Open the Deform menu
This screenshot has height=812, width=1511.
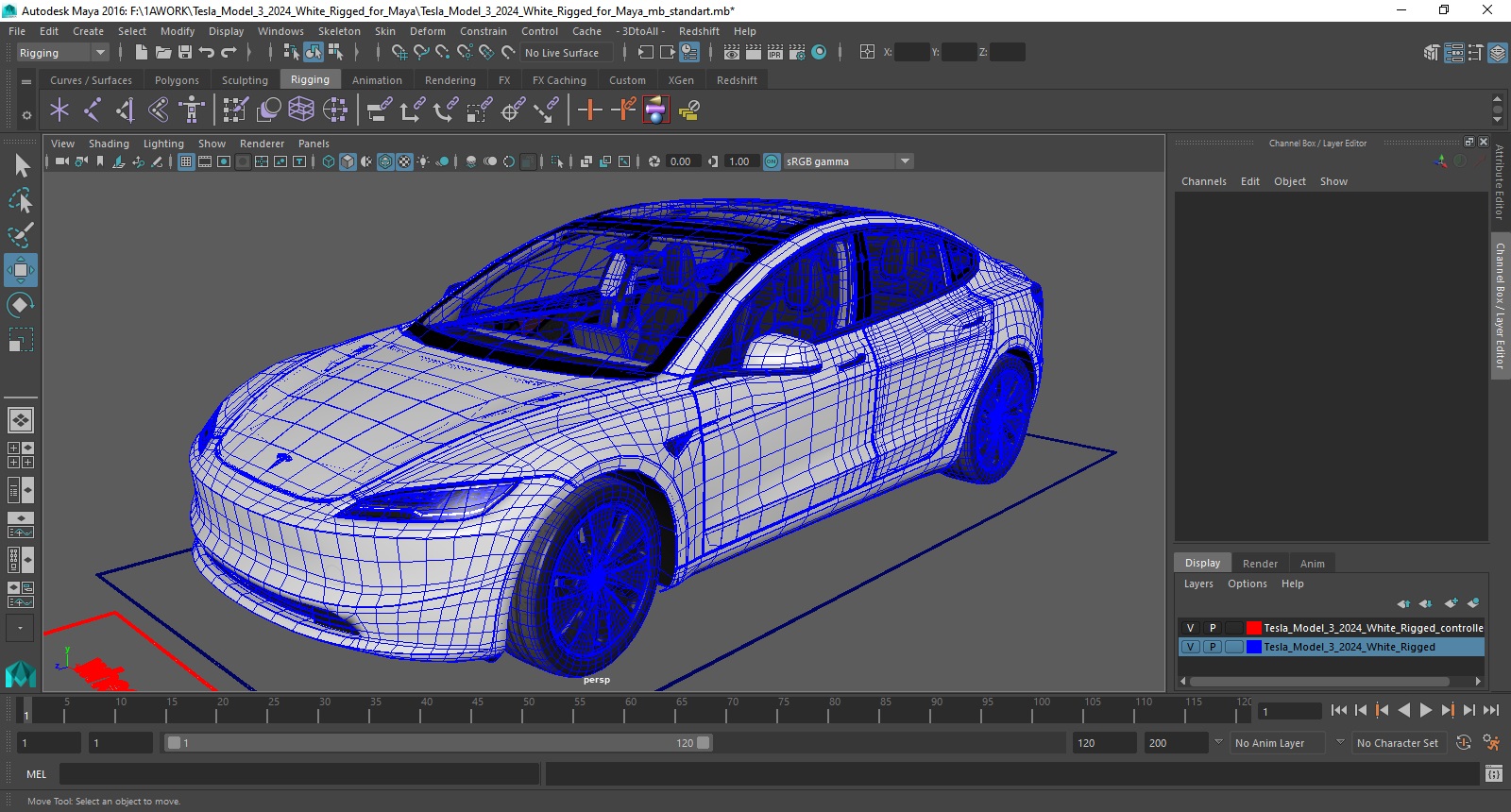click(427, 31)
